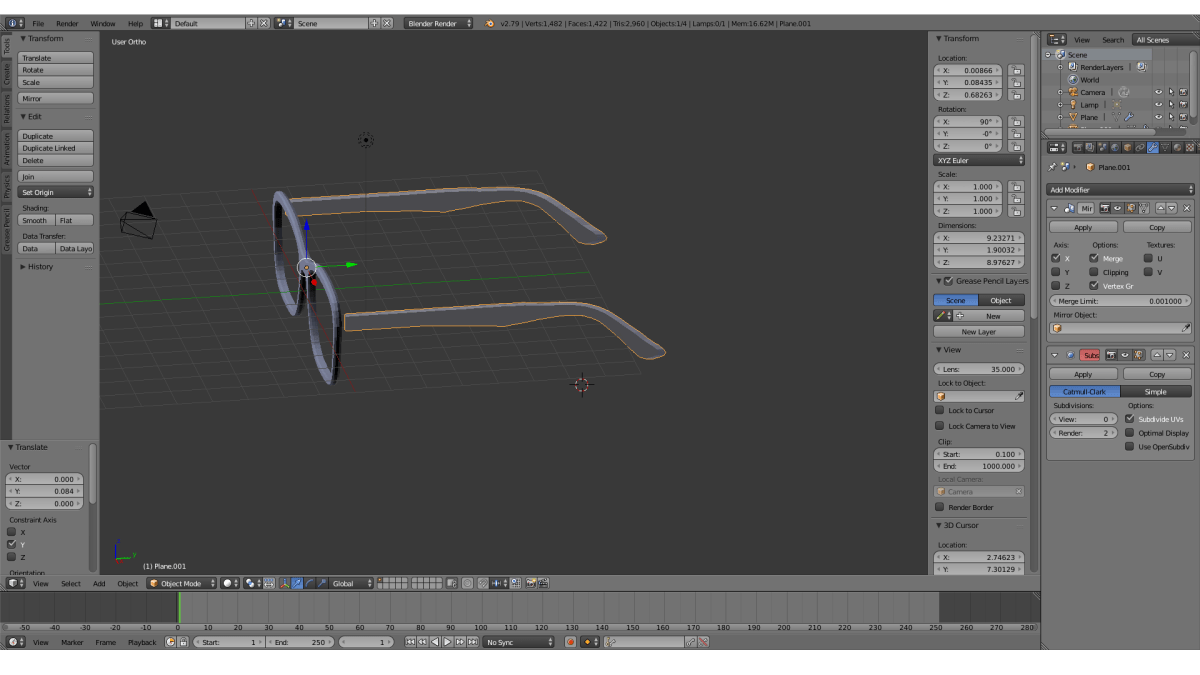
Task: Open the Set Origin dropdown
Action: (x=56, y=192)
